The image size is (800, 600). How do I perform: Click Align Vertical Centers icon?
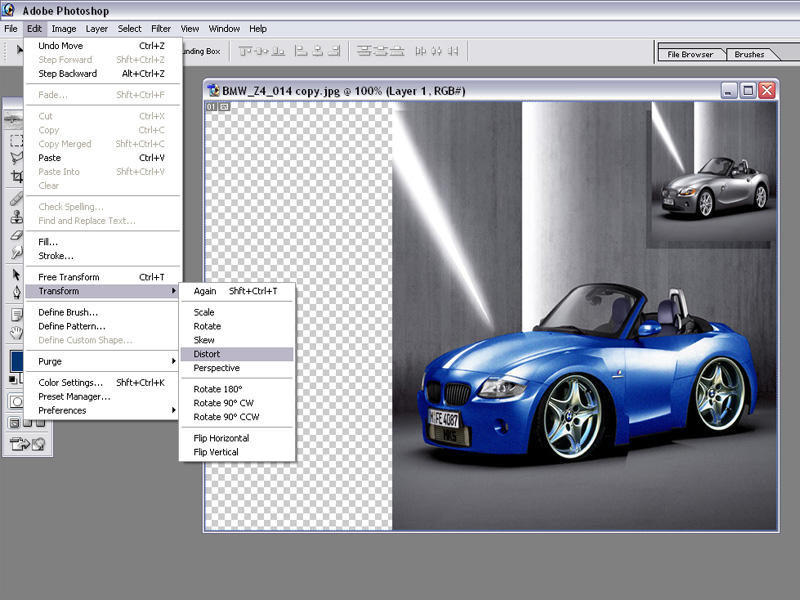[x=262, y=51]
